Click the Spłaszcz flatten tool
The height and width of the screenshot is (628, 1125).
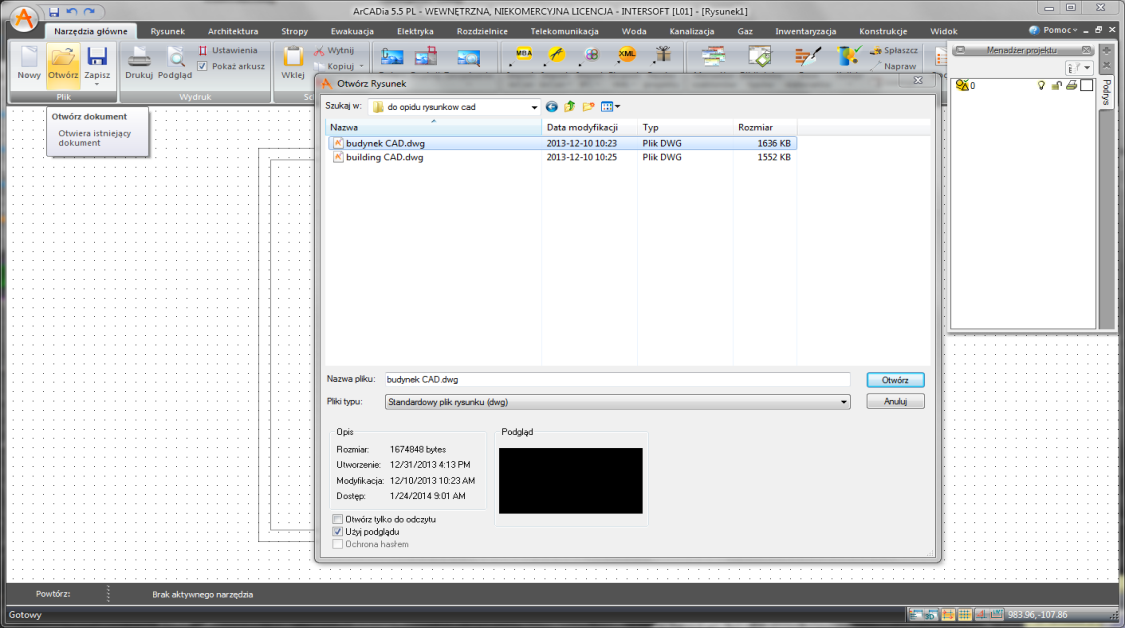click(894, 50)
